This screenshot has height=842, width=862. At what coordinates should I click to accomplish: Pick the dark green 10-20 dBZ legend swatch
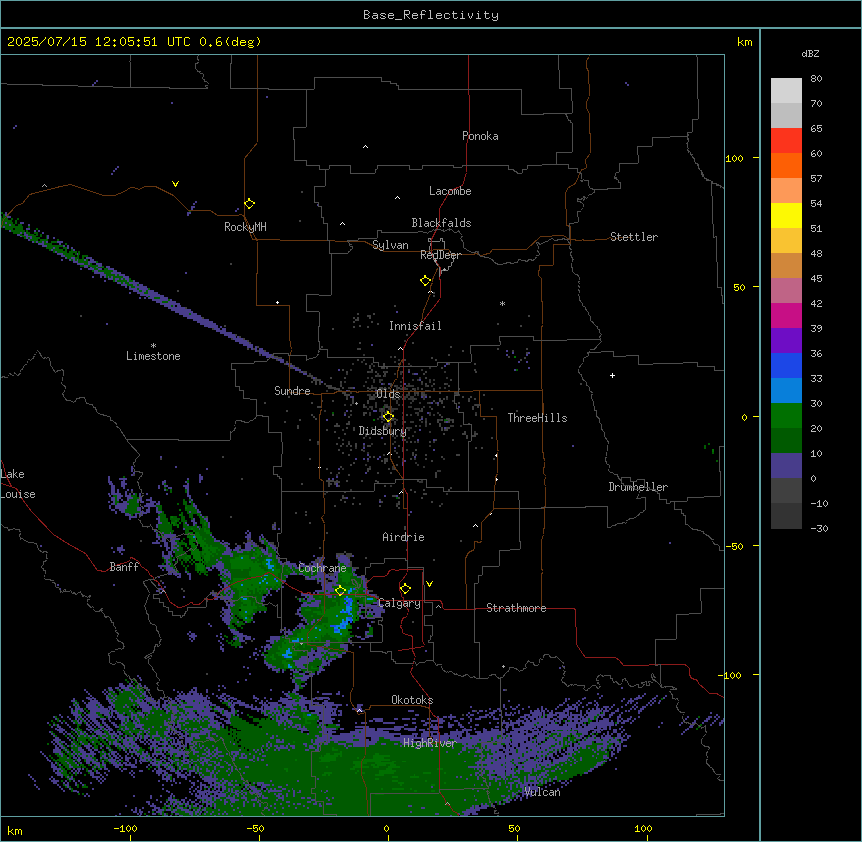point(786,441)
